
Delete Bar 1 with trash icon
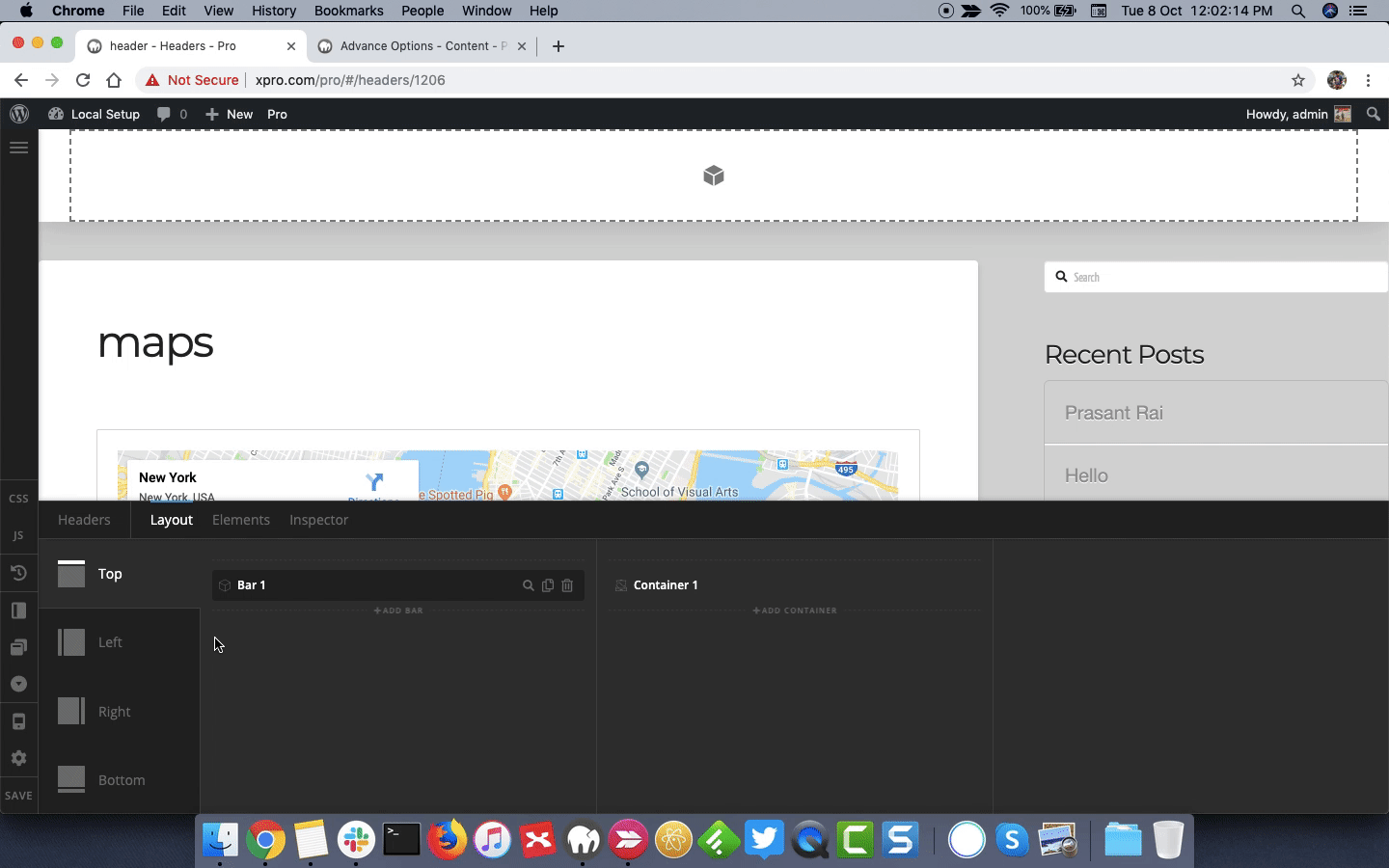pos(567,585)
